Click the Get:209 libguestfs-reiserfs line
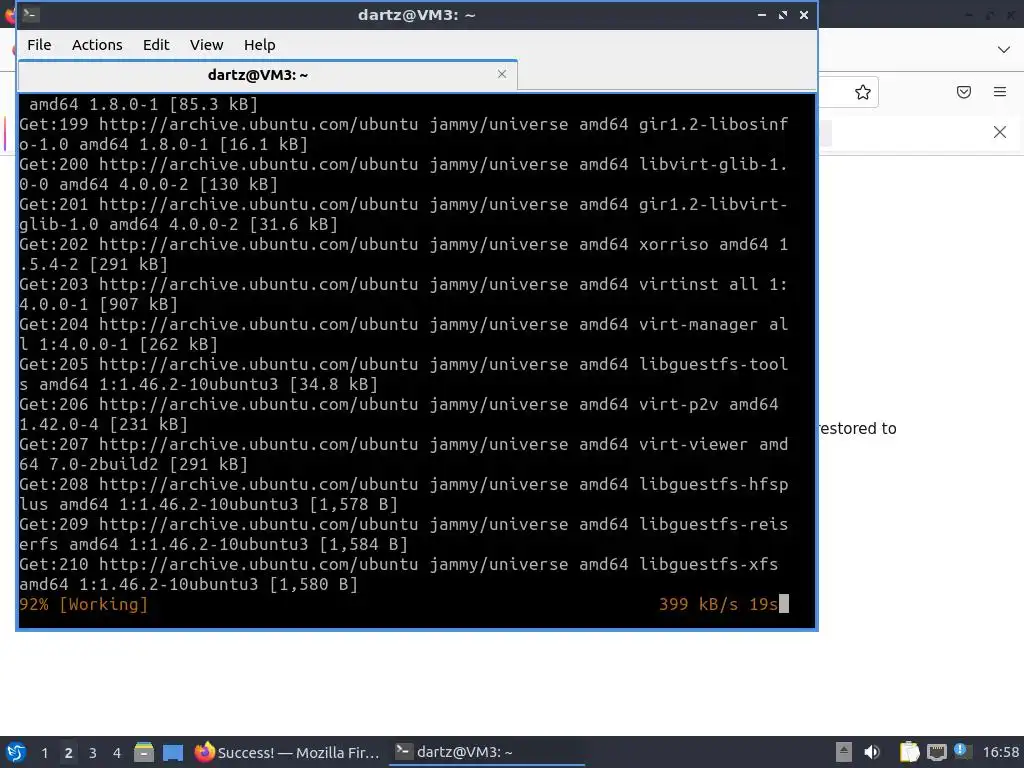Viewport: 1024px width, 768px height. point(404,534)
